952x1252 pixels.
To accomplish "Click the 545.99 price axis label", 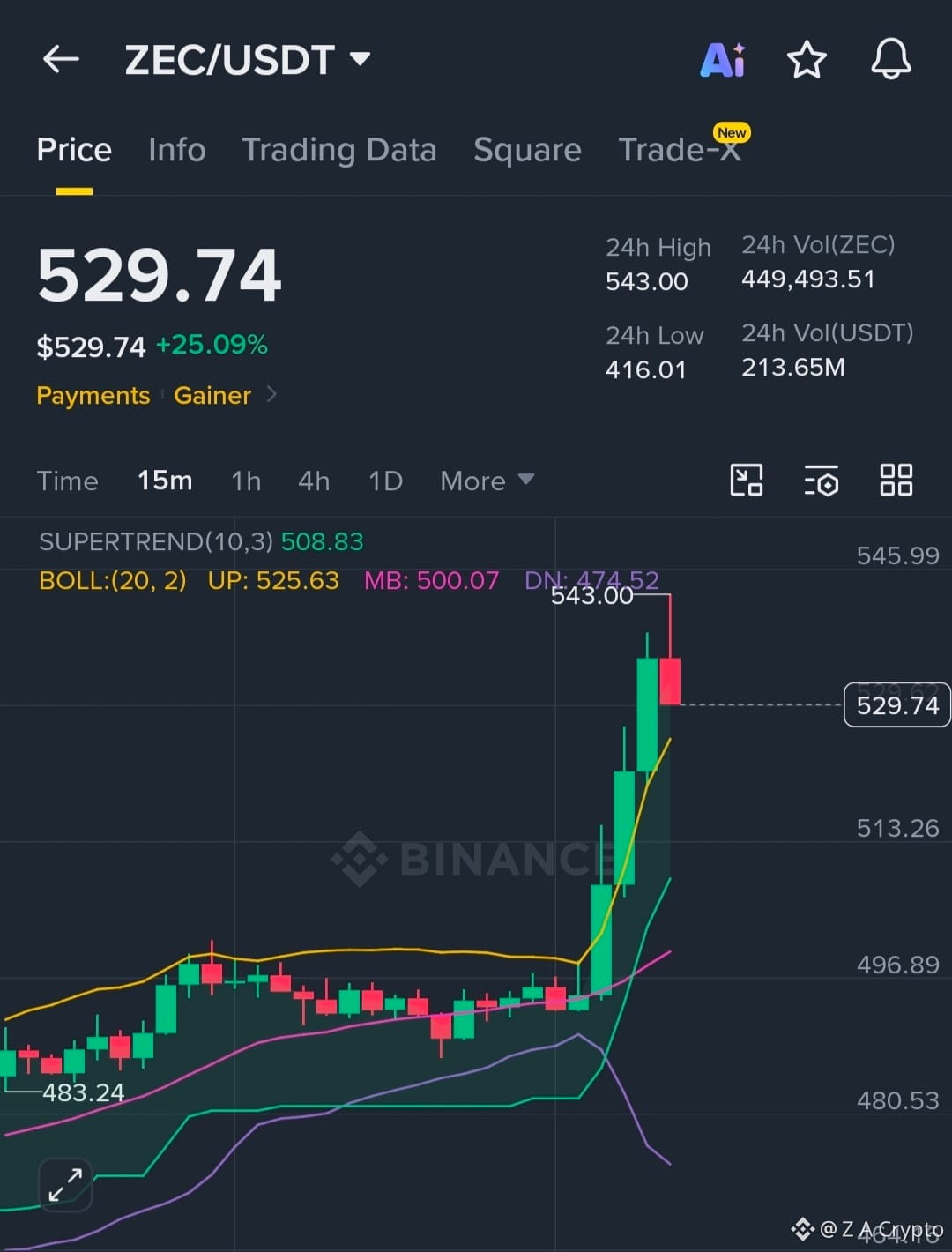I will pyautogui.click(x=897, y=555).
